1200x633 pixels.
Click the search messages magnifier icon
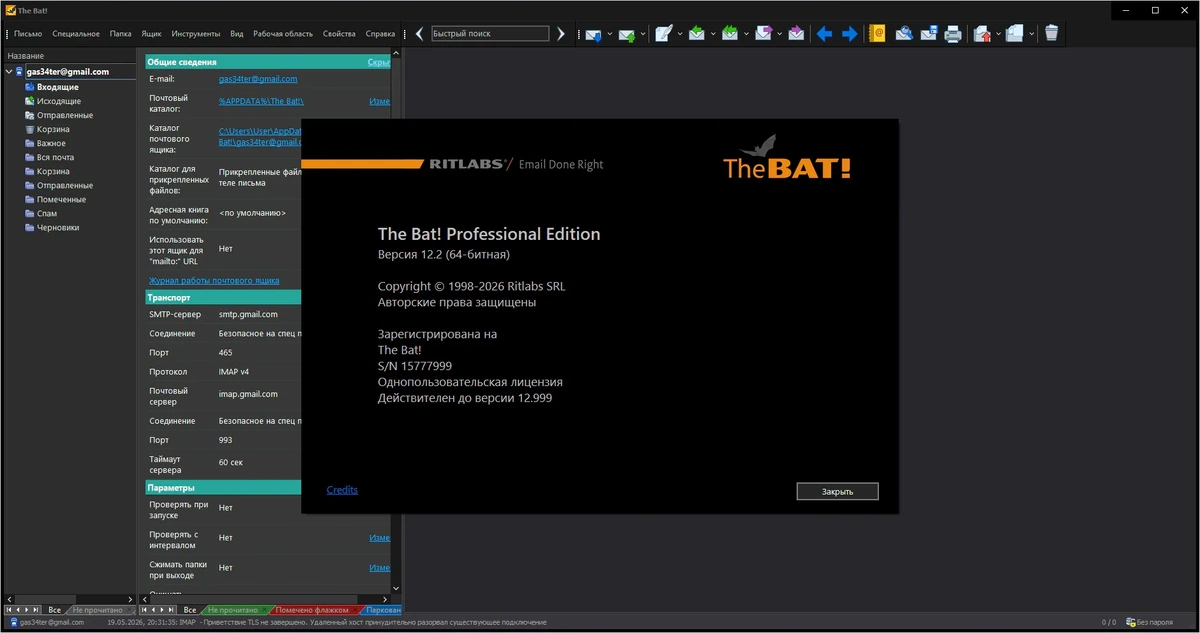click(904, 33)
